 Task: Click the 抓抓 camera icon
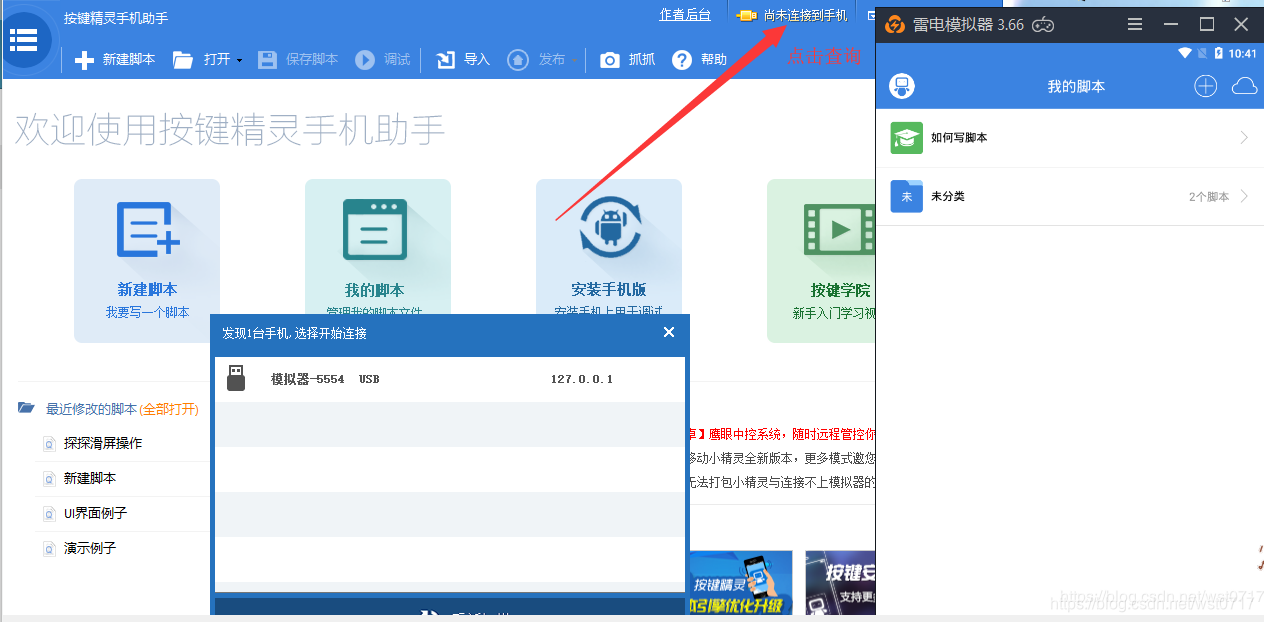(610, 60)
